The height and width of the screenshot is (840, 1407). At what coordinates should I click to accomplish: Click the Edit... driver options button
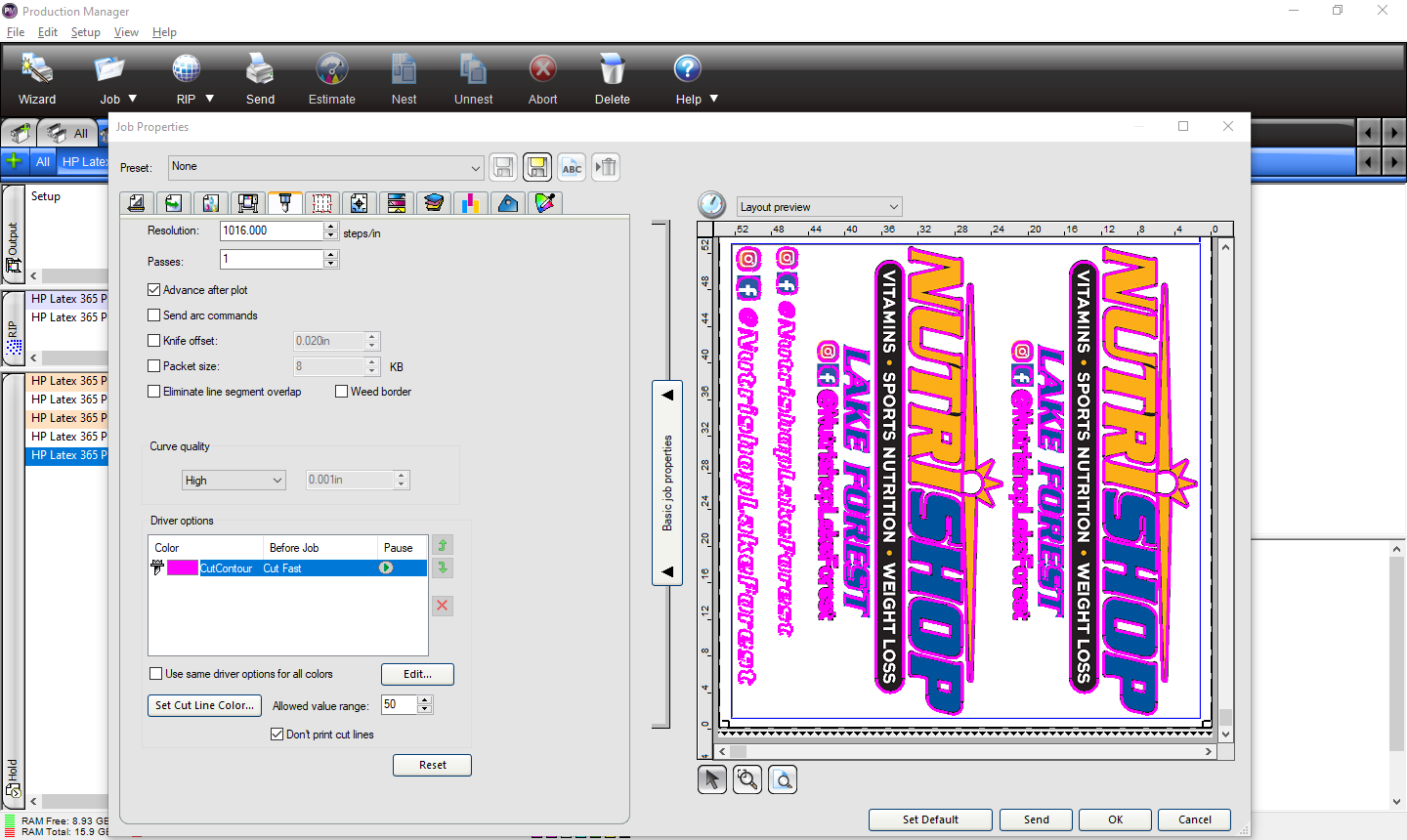coord(417,674)
